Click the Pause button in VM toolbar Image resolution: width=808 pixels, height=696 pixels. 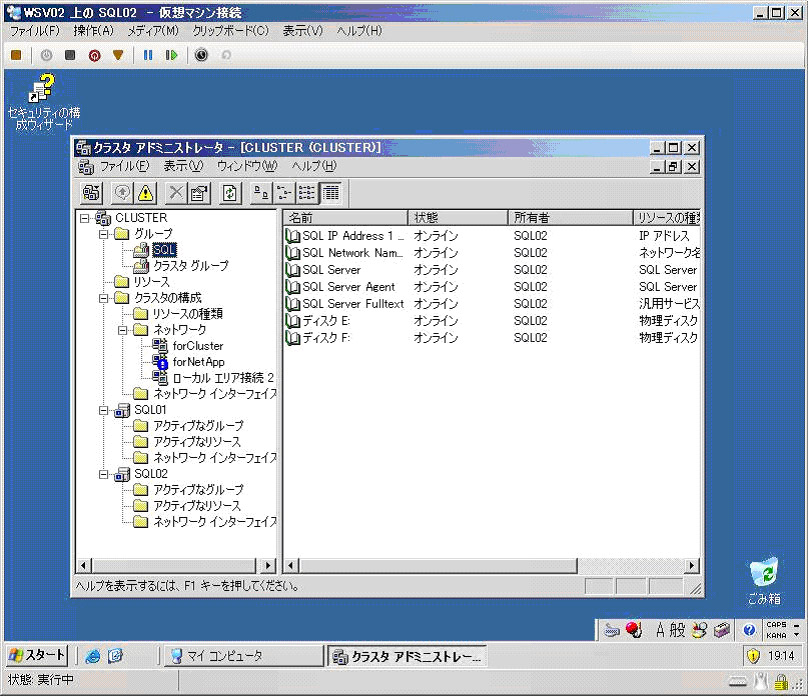click(148, 55)
